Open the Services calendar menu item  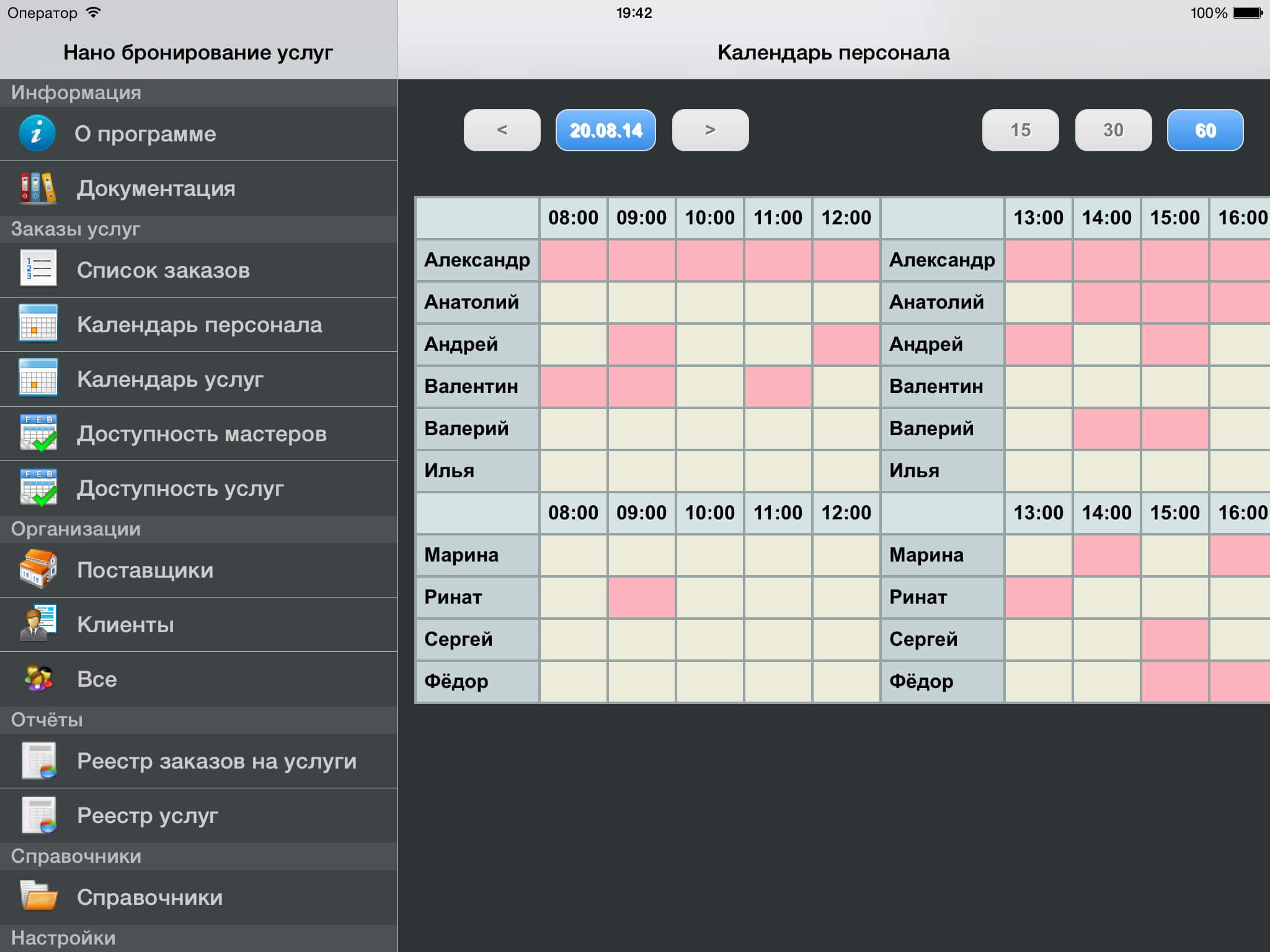(x=170, y=379)
